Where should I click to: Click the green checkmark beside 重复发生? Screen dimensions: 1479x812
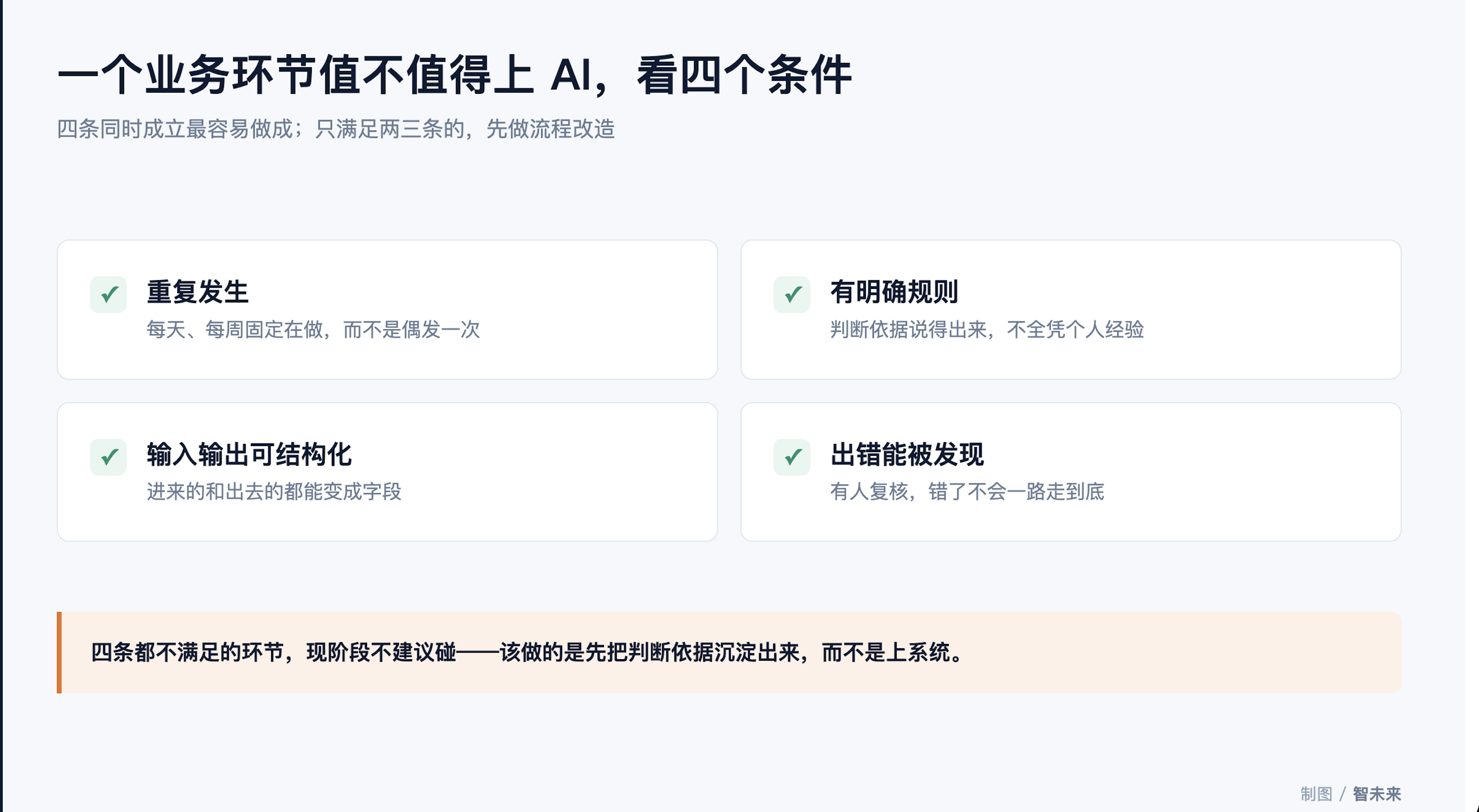click(x=108, y=295)
